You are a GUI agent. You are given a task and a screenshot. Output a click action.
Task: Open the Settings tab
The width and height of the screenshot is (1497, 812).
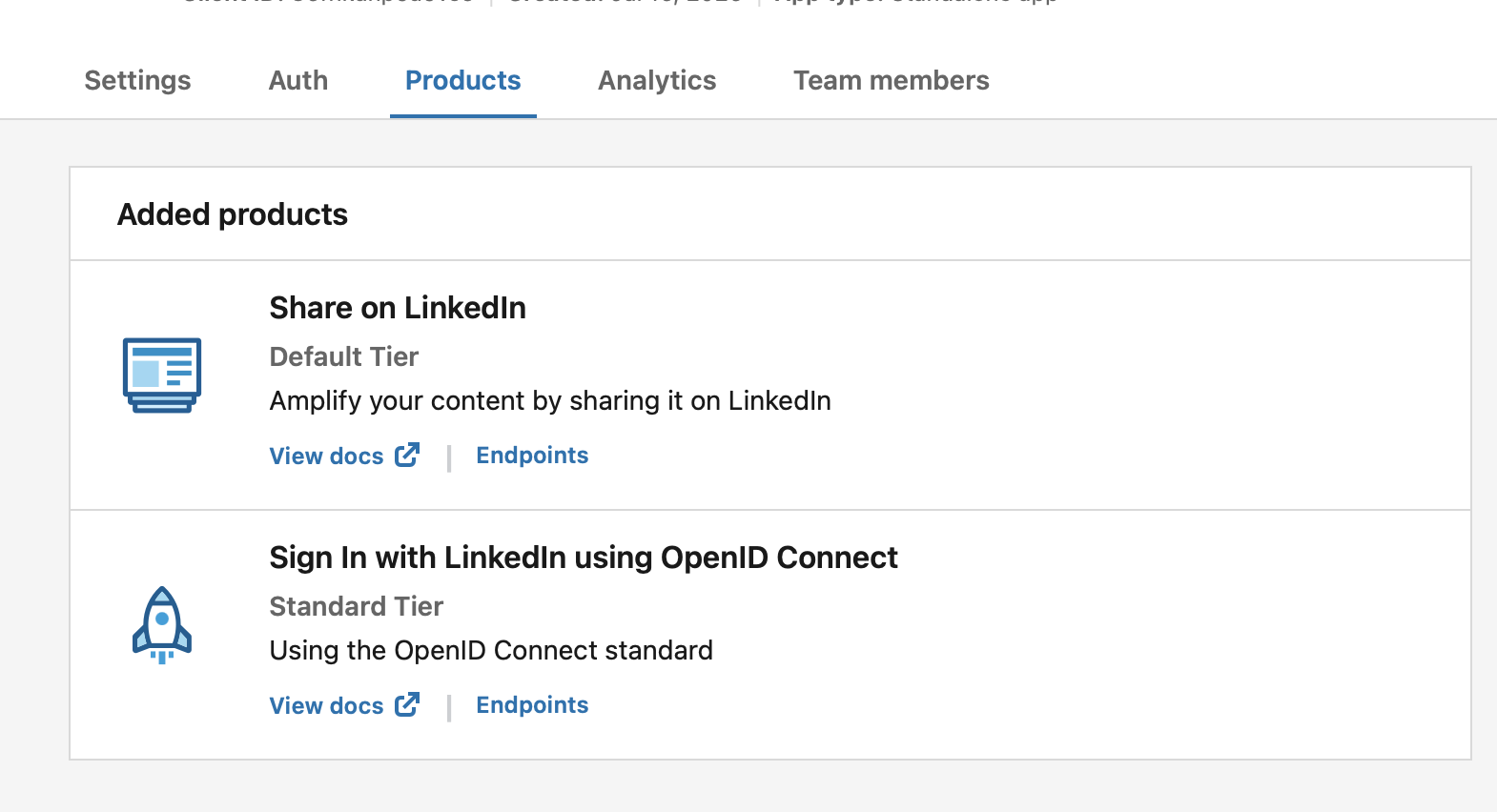tap(137, 81)
